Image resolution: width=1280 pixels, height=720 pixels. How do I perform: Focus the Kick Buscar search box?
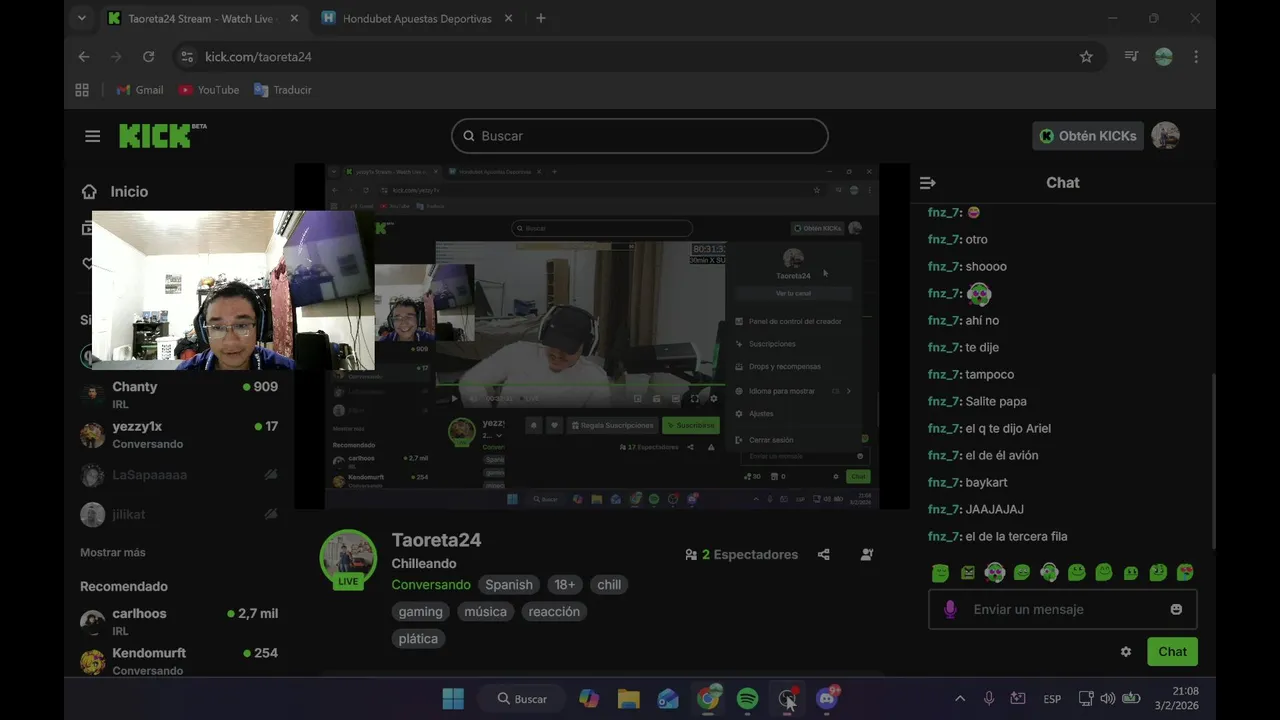[x=639, y=136]
